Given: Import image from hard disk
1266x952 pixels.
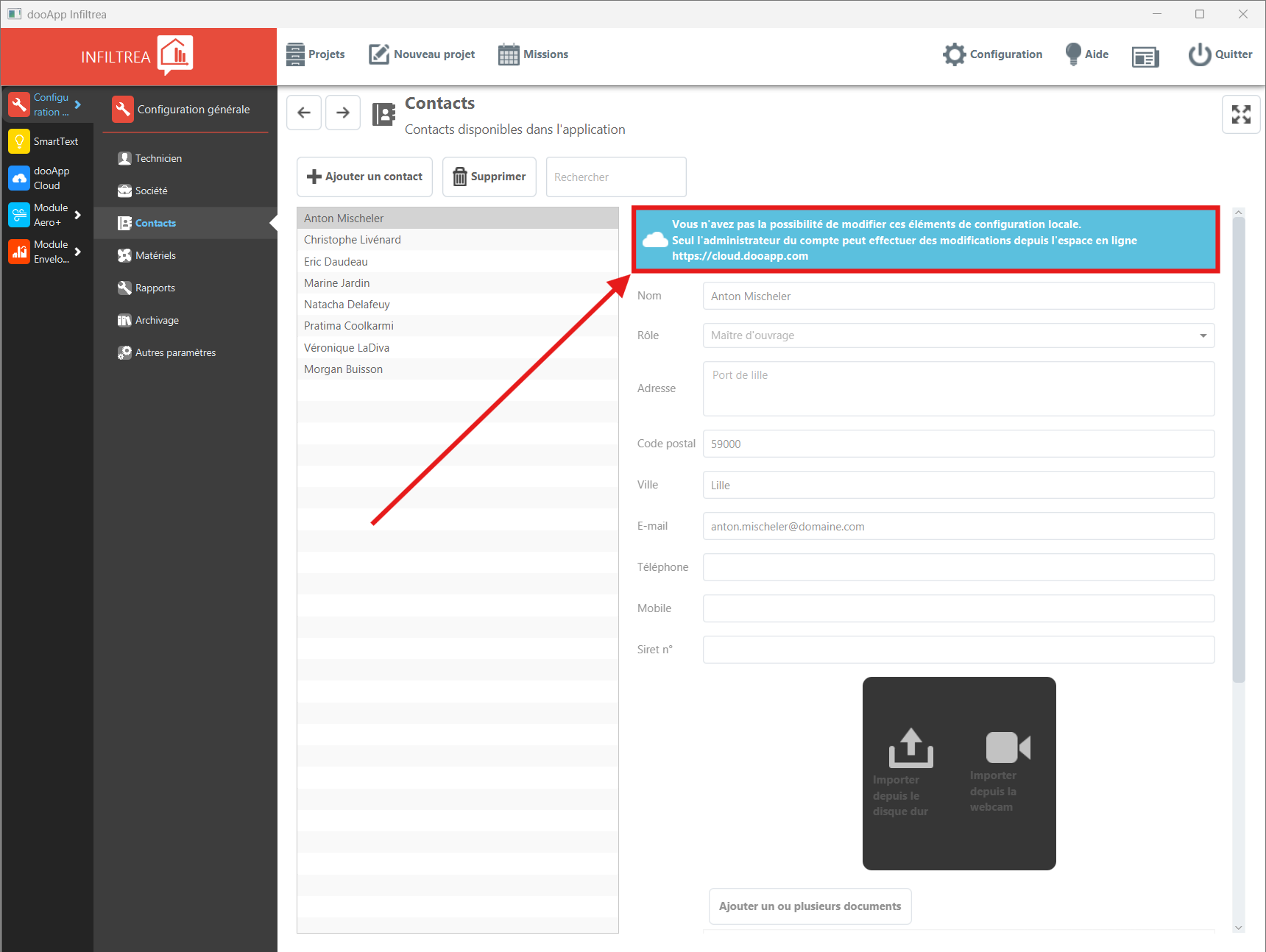Looking at the screenshot, I should tap(910, 772).
